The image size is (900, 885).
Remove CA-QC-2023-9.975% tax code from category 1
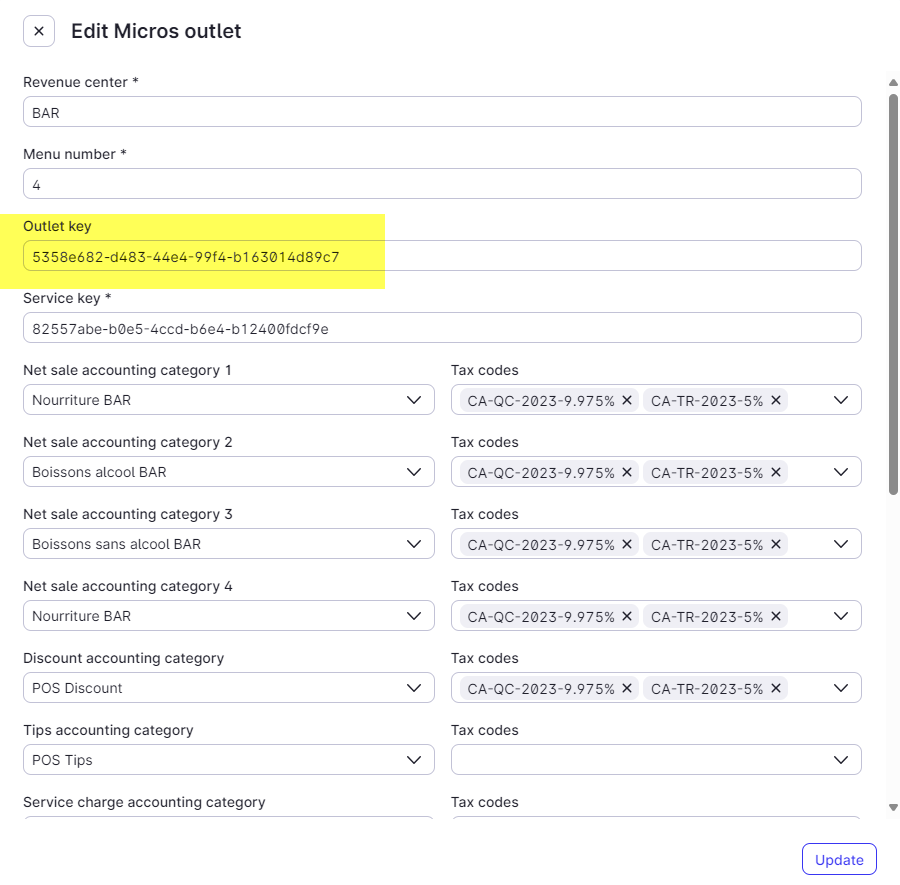pos(627,399)
